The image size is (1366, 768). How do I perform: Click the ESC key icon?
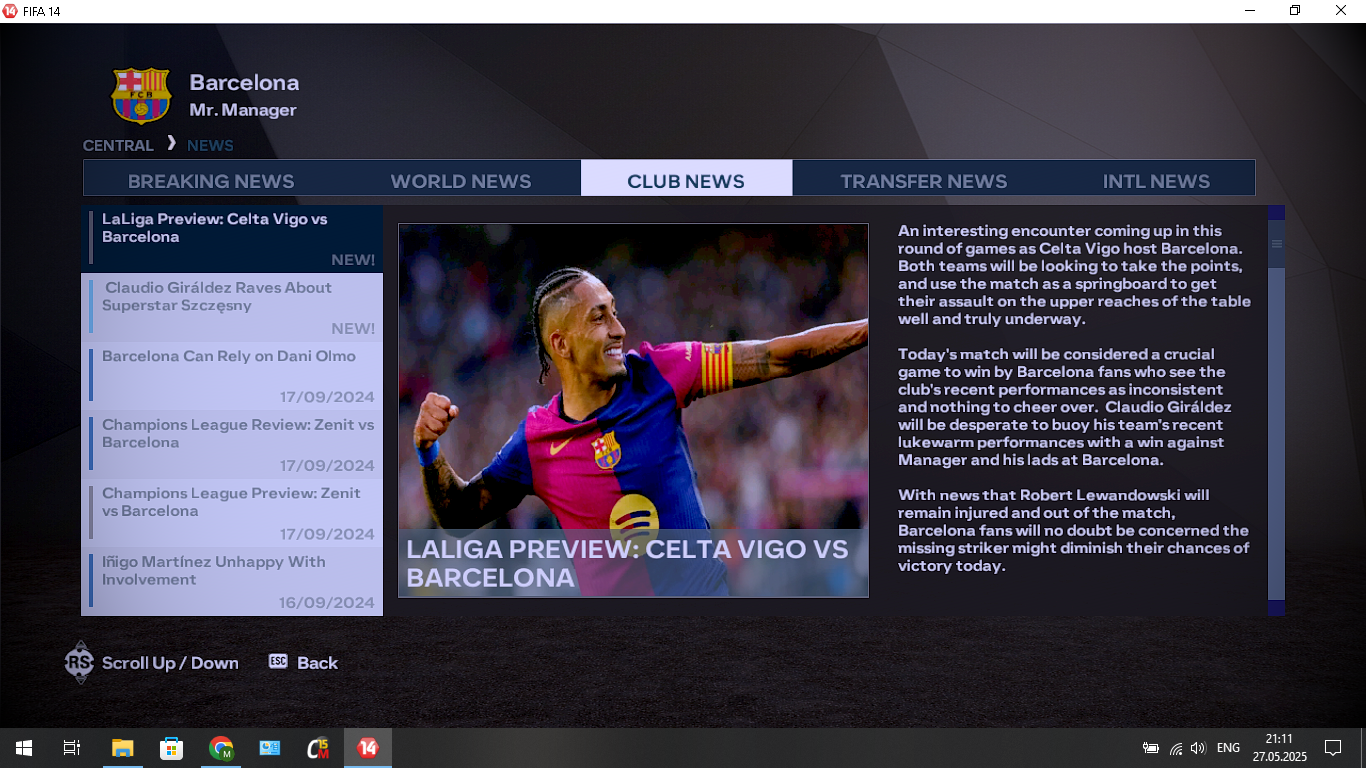[x=278, y=661]
